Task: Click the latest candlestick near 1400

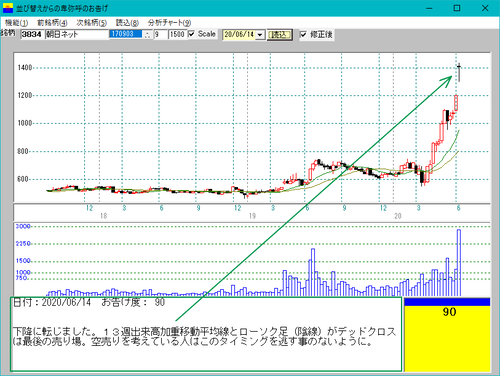Action: point(459,72)
